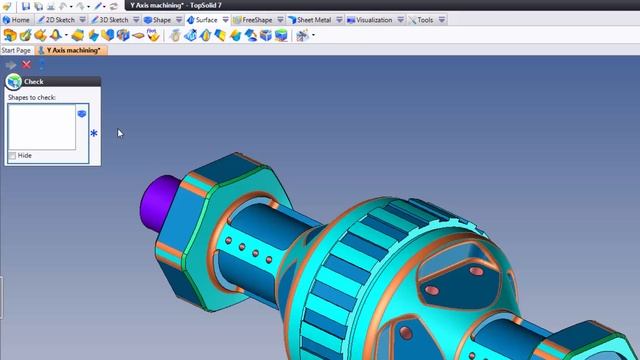Image resolution: width=640 pixels, height=360 pixels.
Task: Open the 3D Sketch tab dropdown arrow
Action: point(136,20)
